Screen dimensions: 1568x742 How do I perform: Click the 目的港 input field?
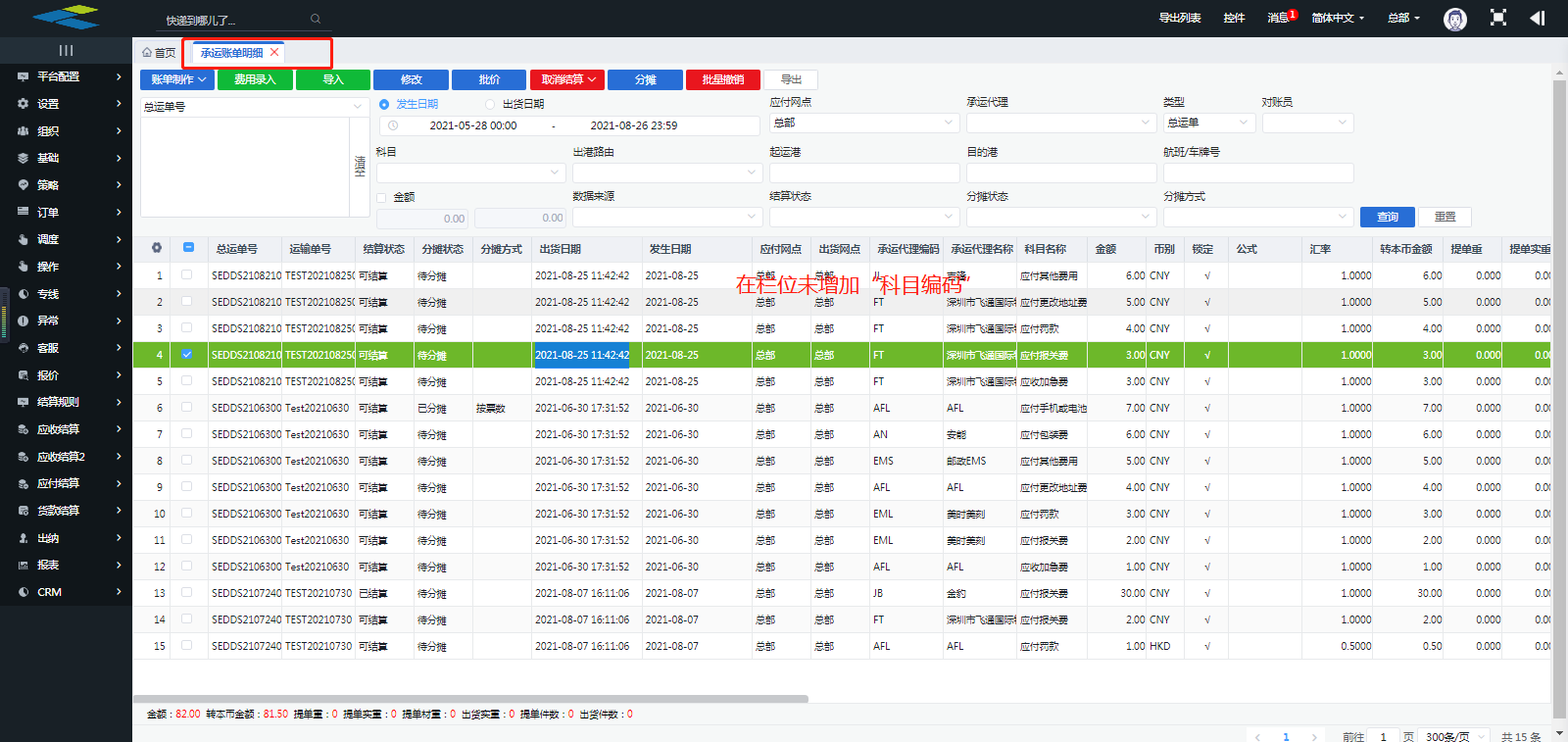pos(1061,173)
